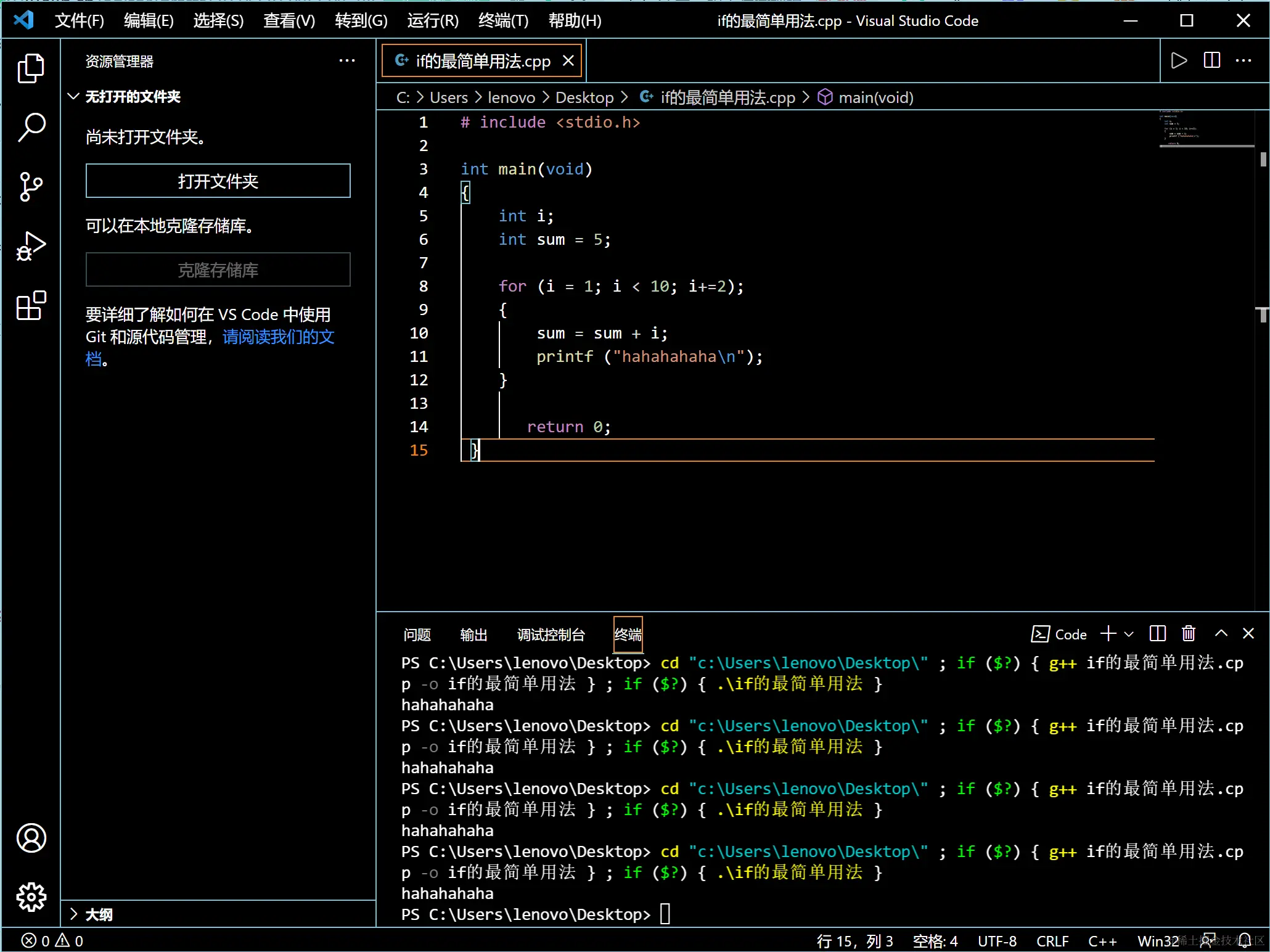Open the 终端(T) menu
Screen dimensions: 1270x952
point(503,20)
